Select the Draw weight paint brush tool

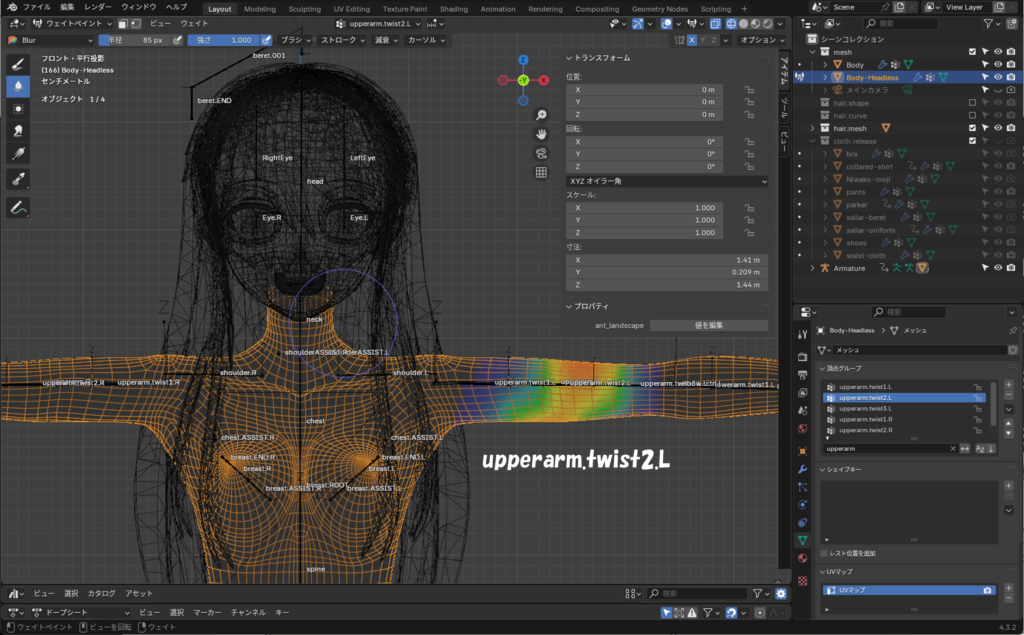pos(19,63)
